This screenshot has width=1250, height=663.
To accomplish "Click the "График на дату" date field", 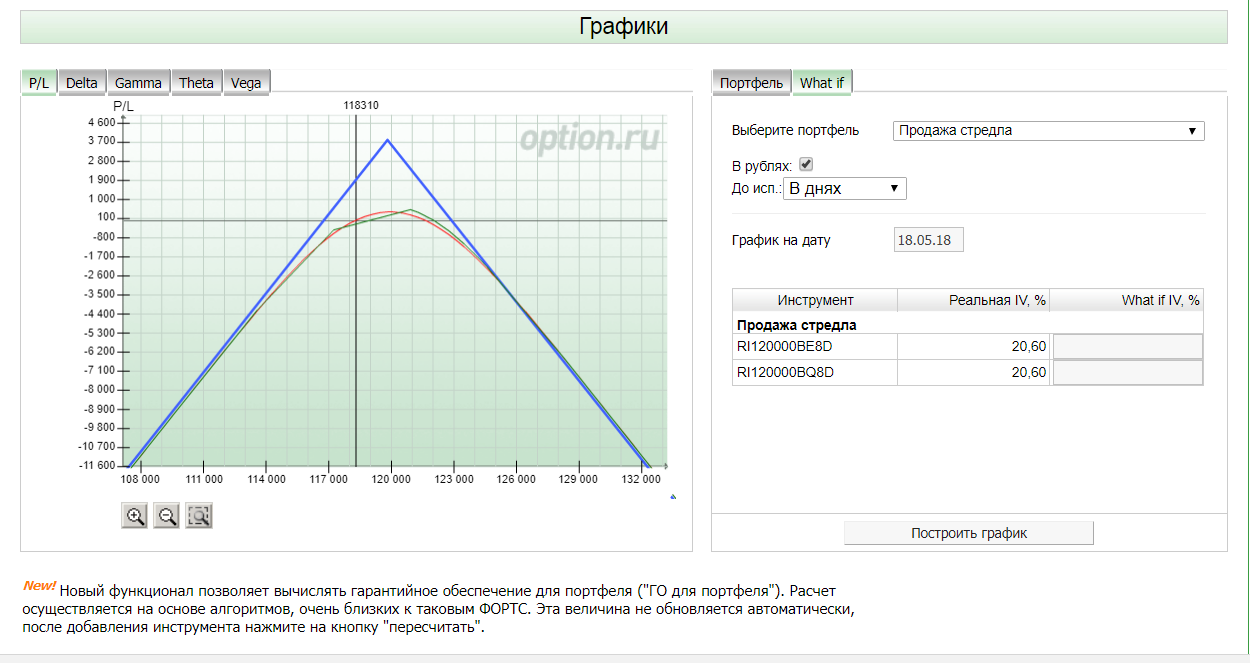I will (x=928, y=240).
